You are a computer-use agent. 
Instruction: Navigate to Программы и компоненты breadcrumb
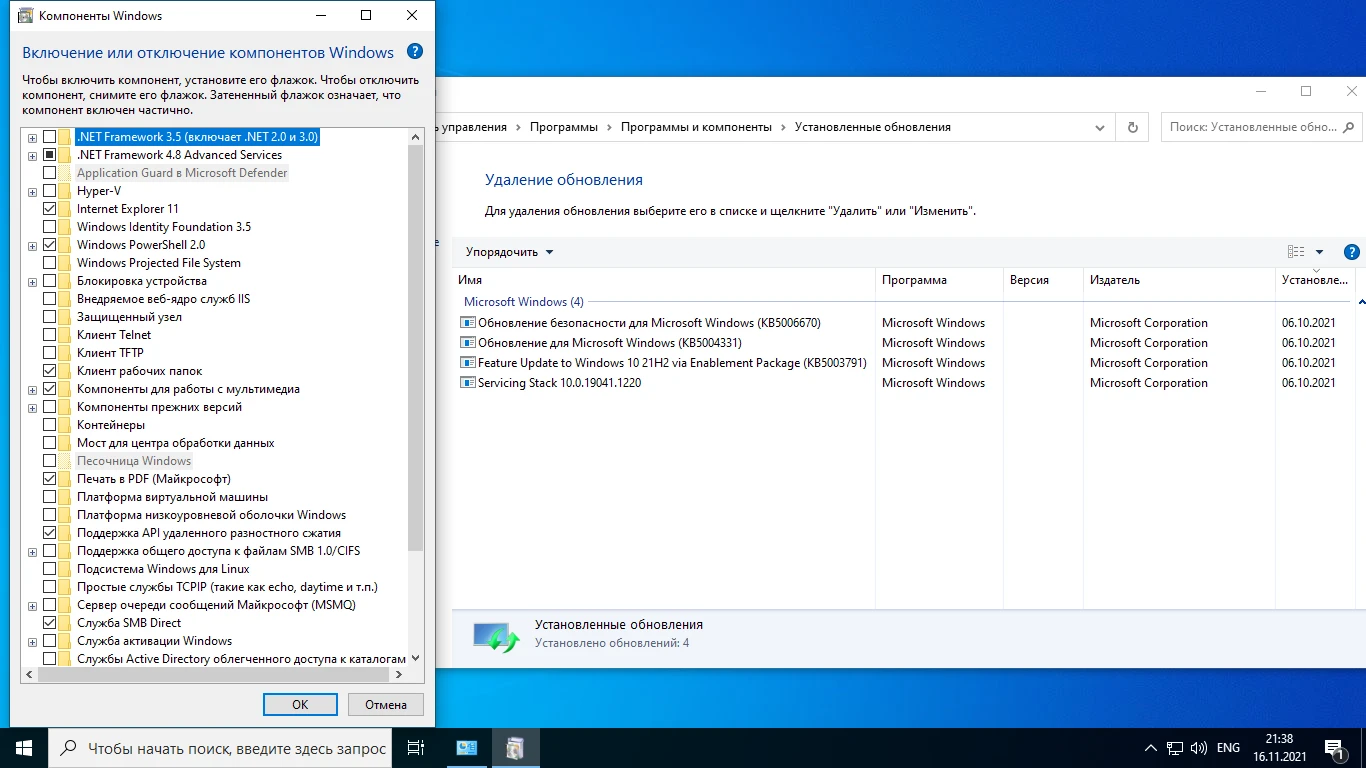coord(696,127)
